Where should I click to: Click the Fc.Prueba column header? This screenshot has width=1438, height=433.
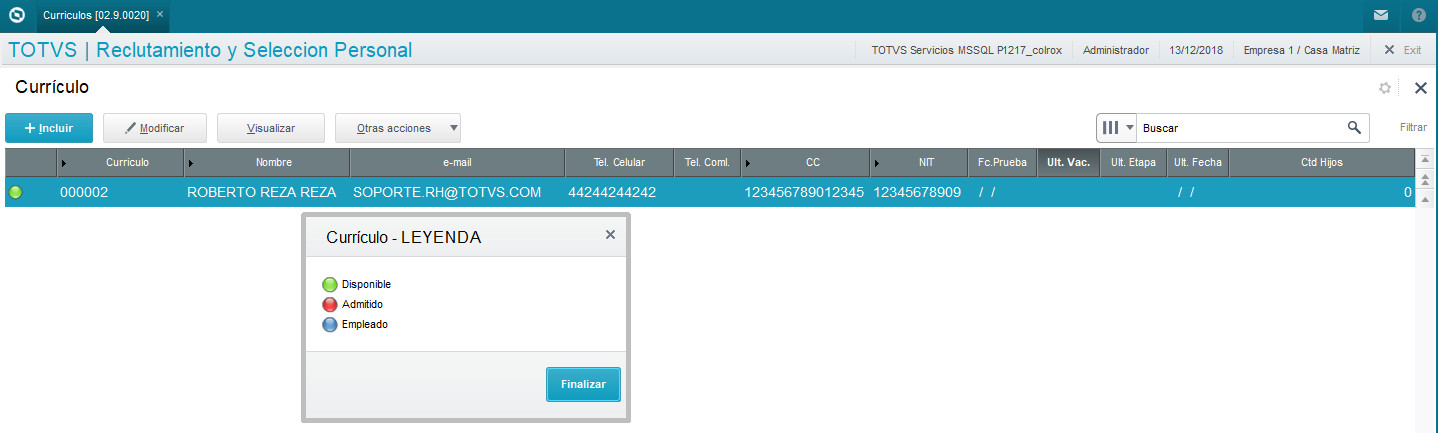click(x=1002, y=162)
